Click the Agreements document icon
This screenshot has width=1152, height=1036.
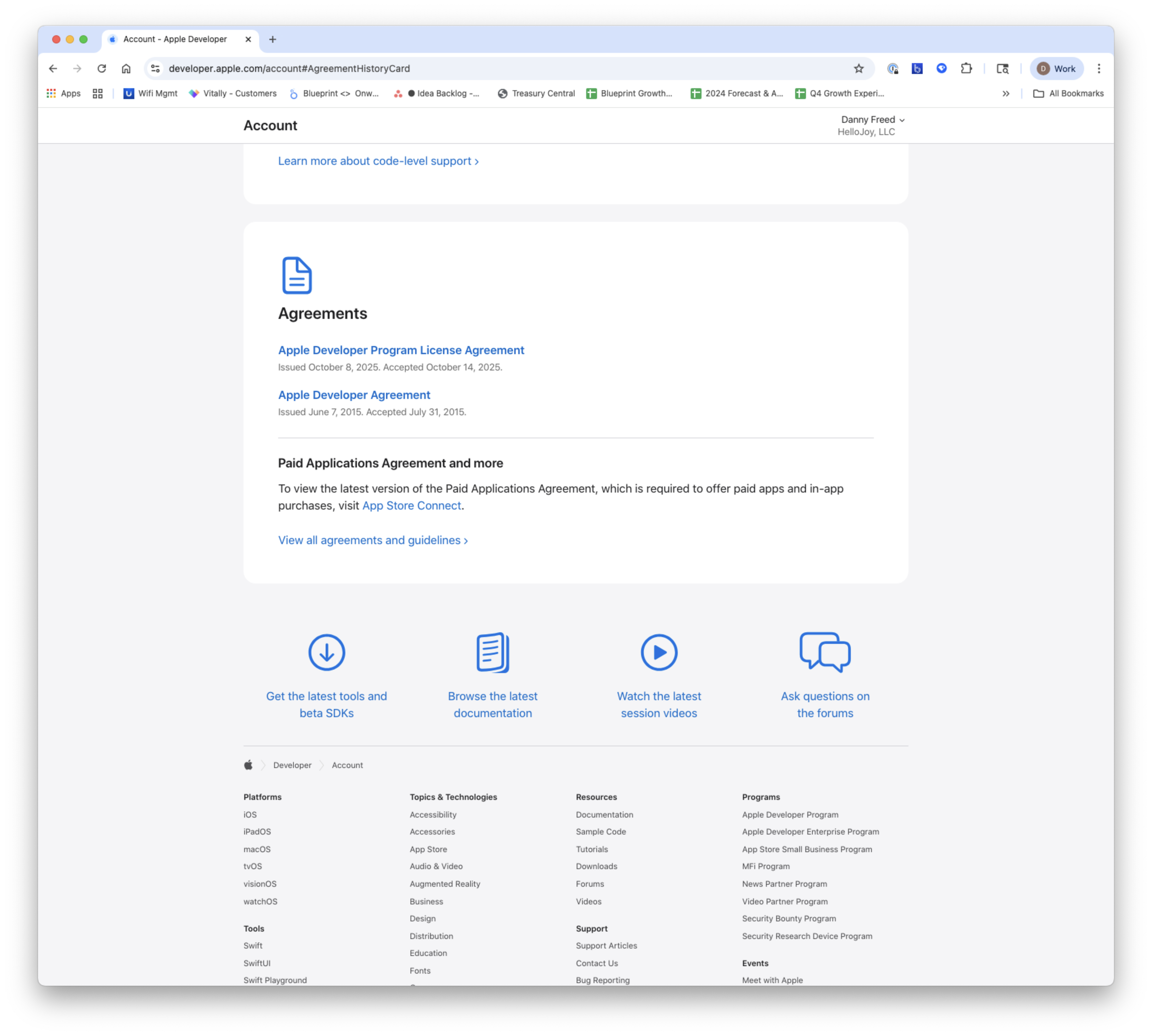tap(296, 275)
